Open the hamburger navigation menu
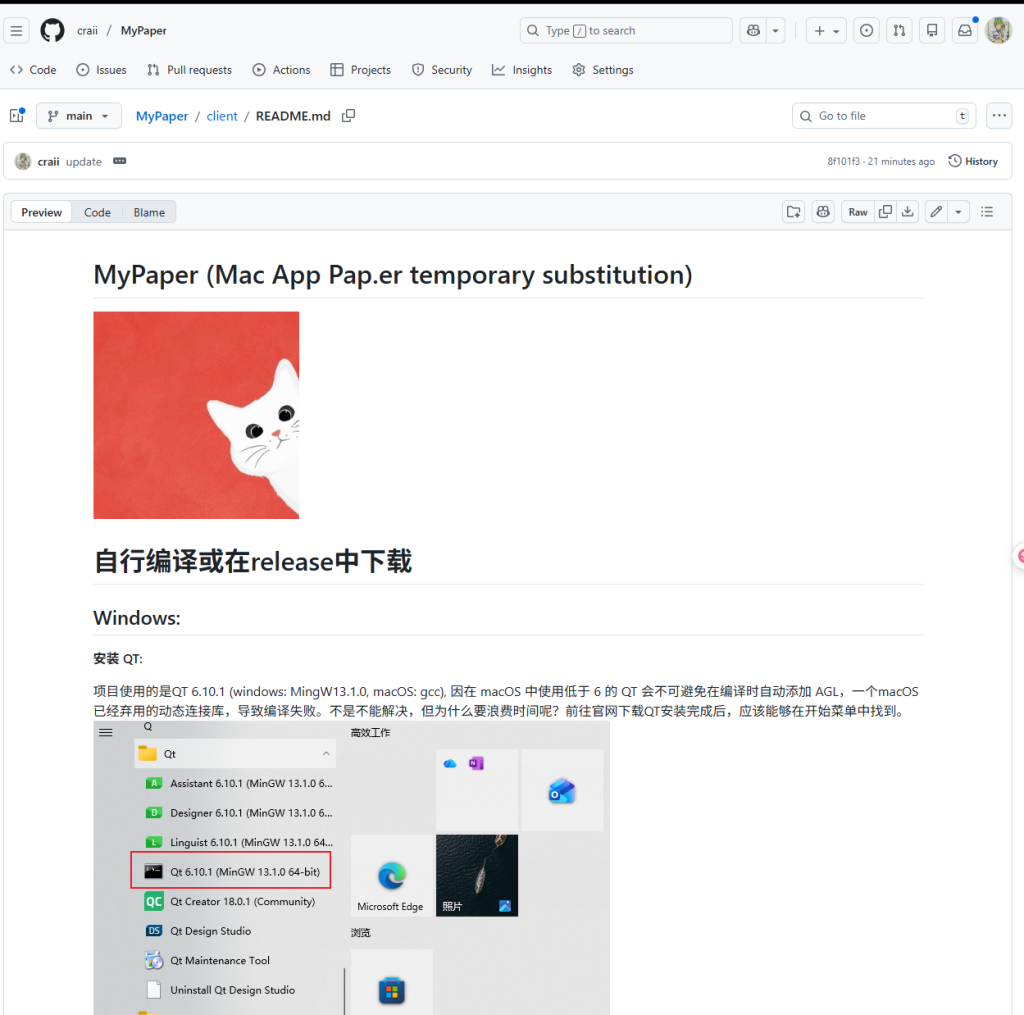The image size is (1024, 1015). [17, 31]
